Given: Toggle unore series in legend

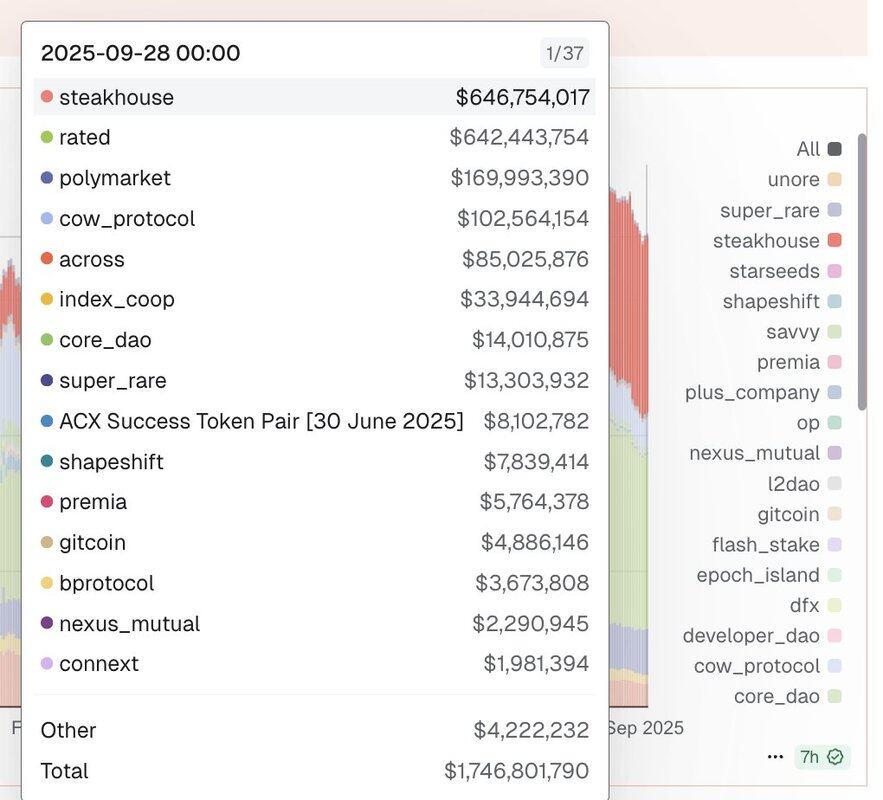Looking at the screenshot, I should (804, 179).
